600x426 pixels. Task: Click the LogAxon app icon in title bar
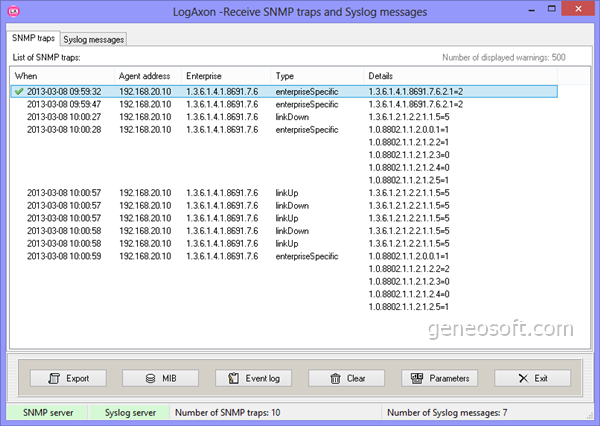(13, 11)
